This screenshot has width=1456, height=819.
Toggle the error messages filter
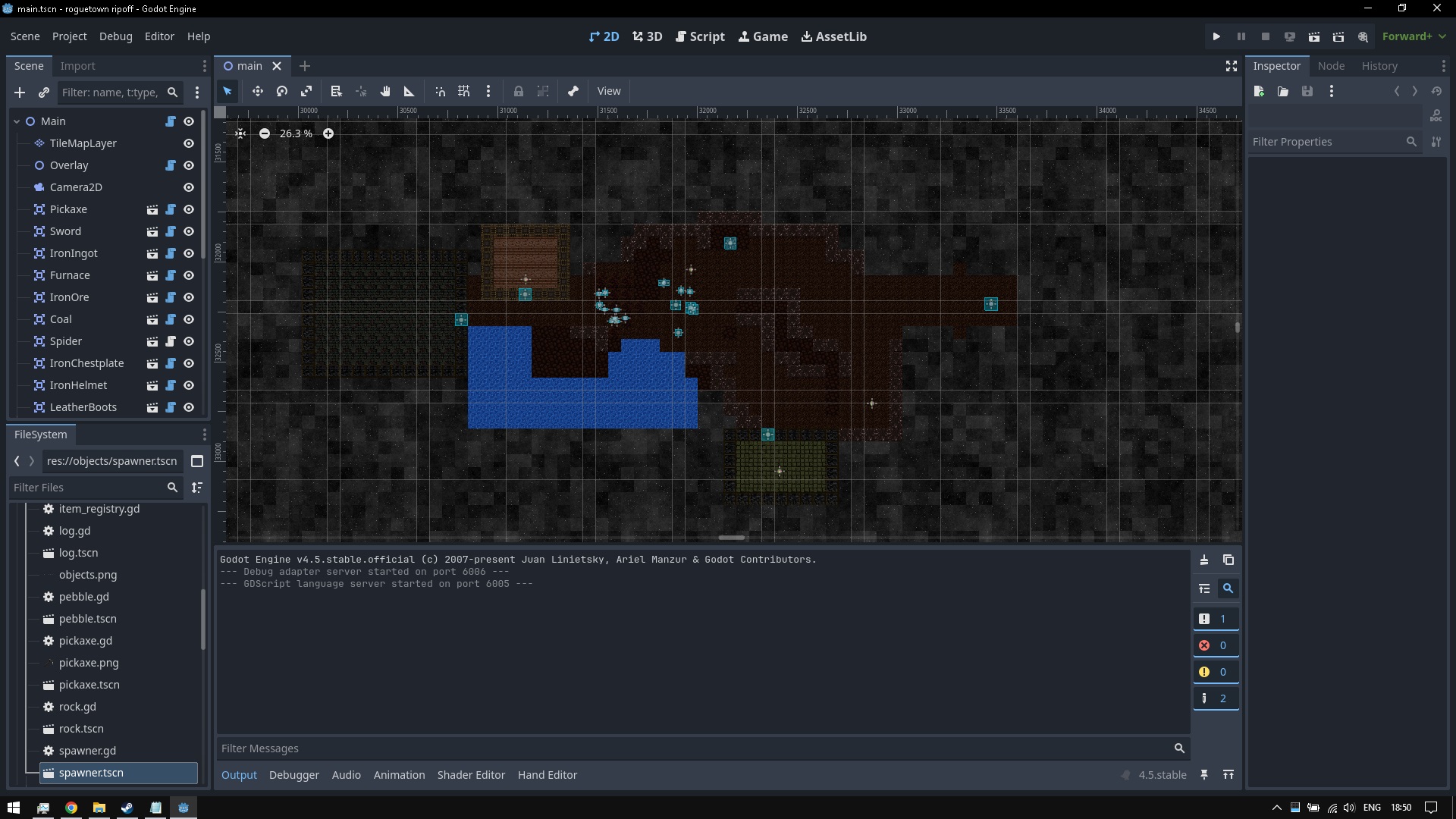[x=1216, y=645]
